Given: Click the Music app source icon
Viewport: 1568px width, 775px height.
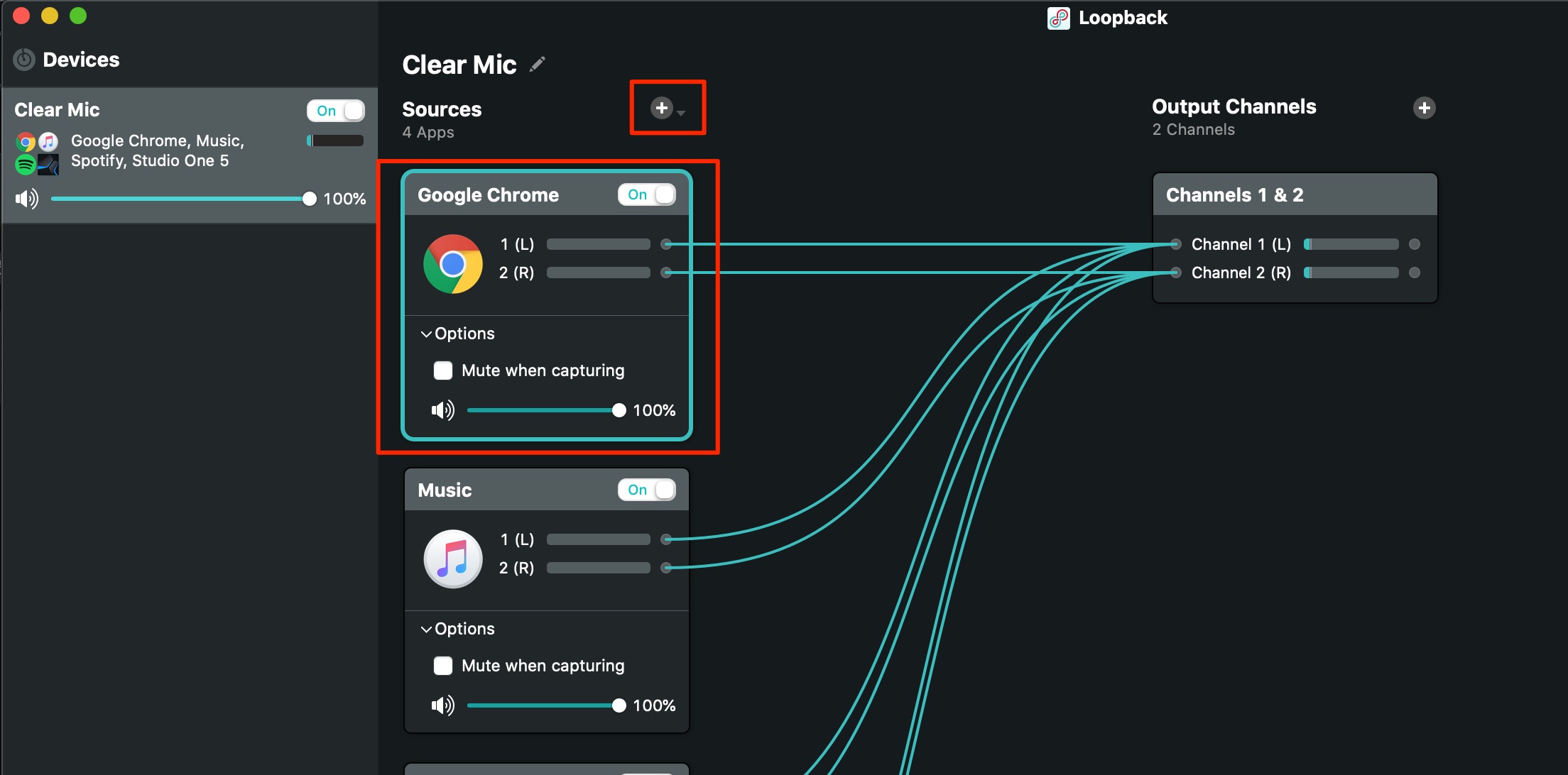Looking at the screenshot, I should coord(453,559).
